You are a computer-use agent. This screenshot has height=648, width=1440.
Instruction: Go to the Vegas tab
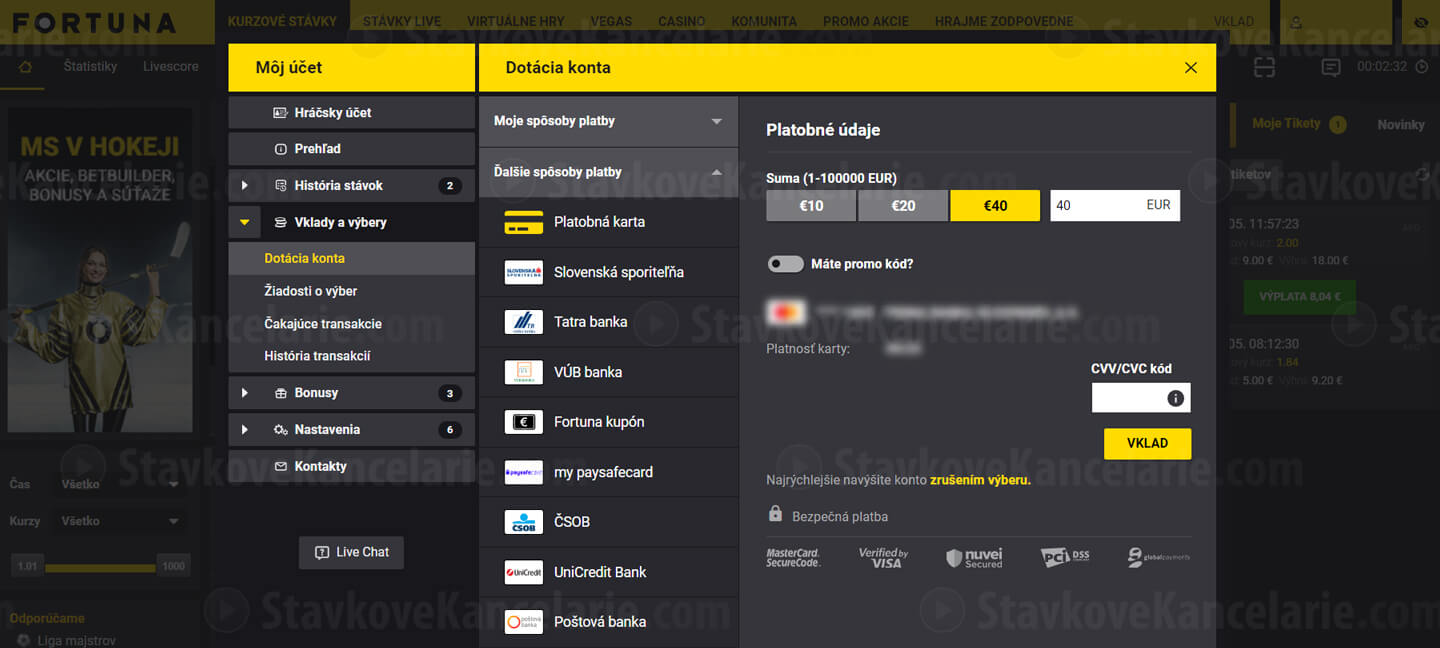click(x=611, y=21)
